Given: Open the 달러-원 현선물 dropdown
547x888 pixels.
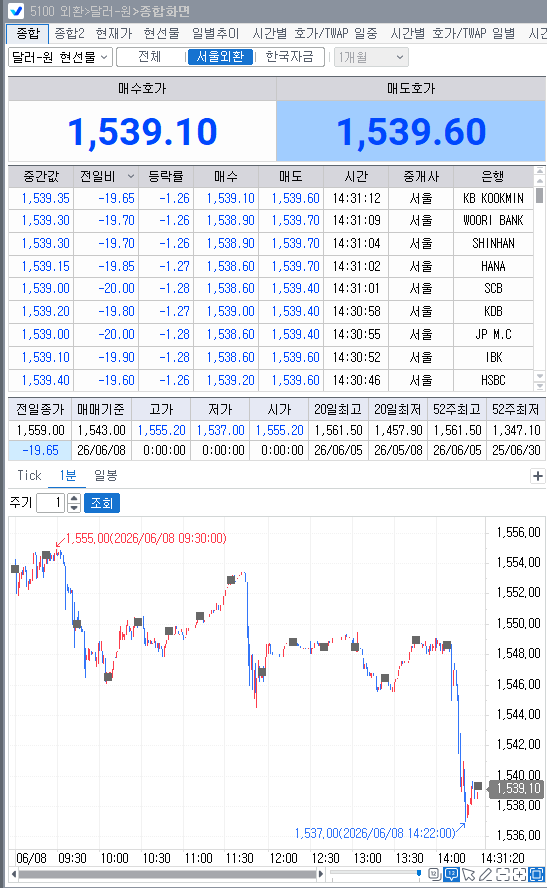Looking at the screenshot, I should click(x=60, y=57).
